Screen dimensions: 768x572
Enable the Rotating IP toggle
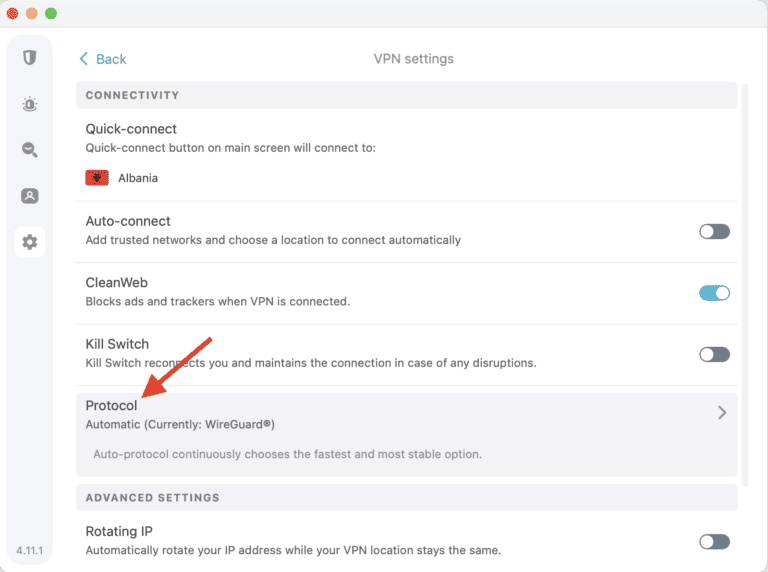click(x=714, y=541)
